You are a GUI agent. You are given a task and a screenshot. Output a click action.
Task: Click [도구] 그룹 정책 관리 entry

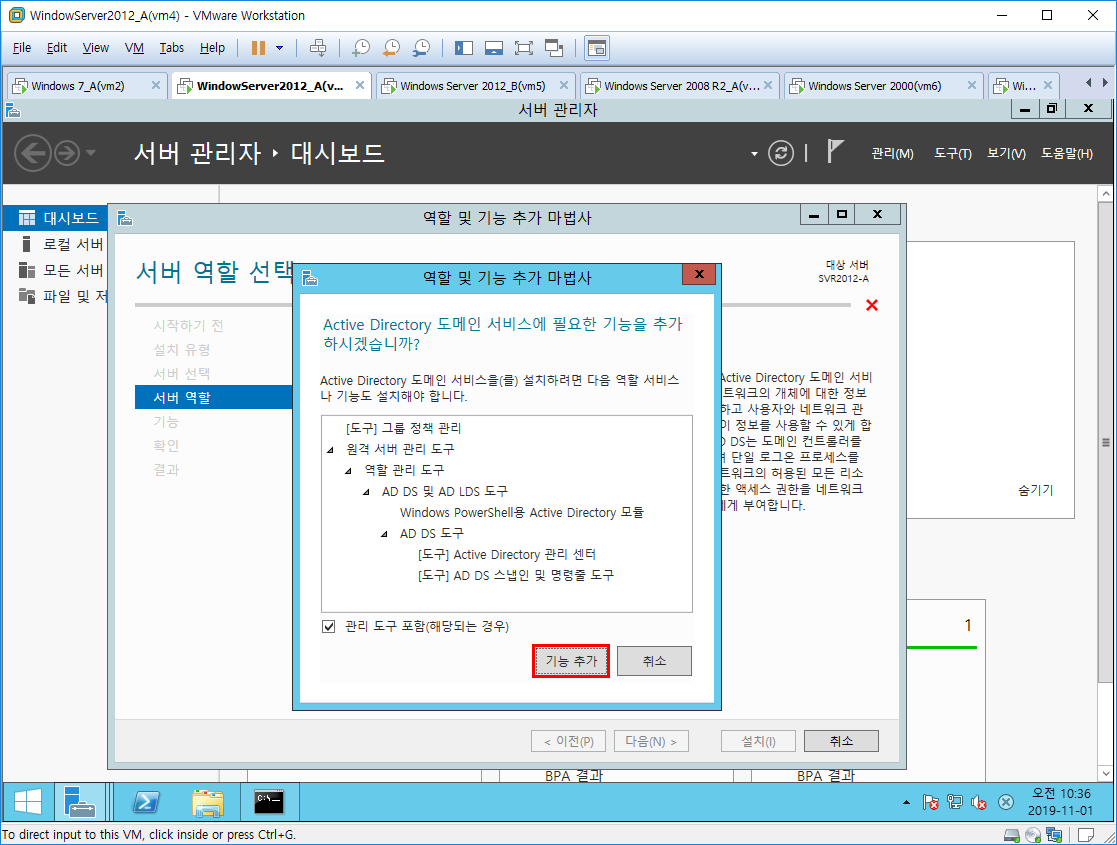point(403,428)
